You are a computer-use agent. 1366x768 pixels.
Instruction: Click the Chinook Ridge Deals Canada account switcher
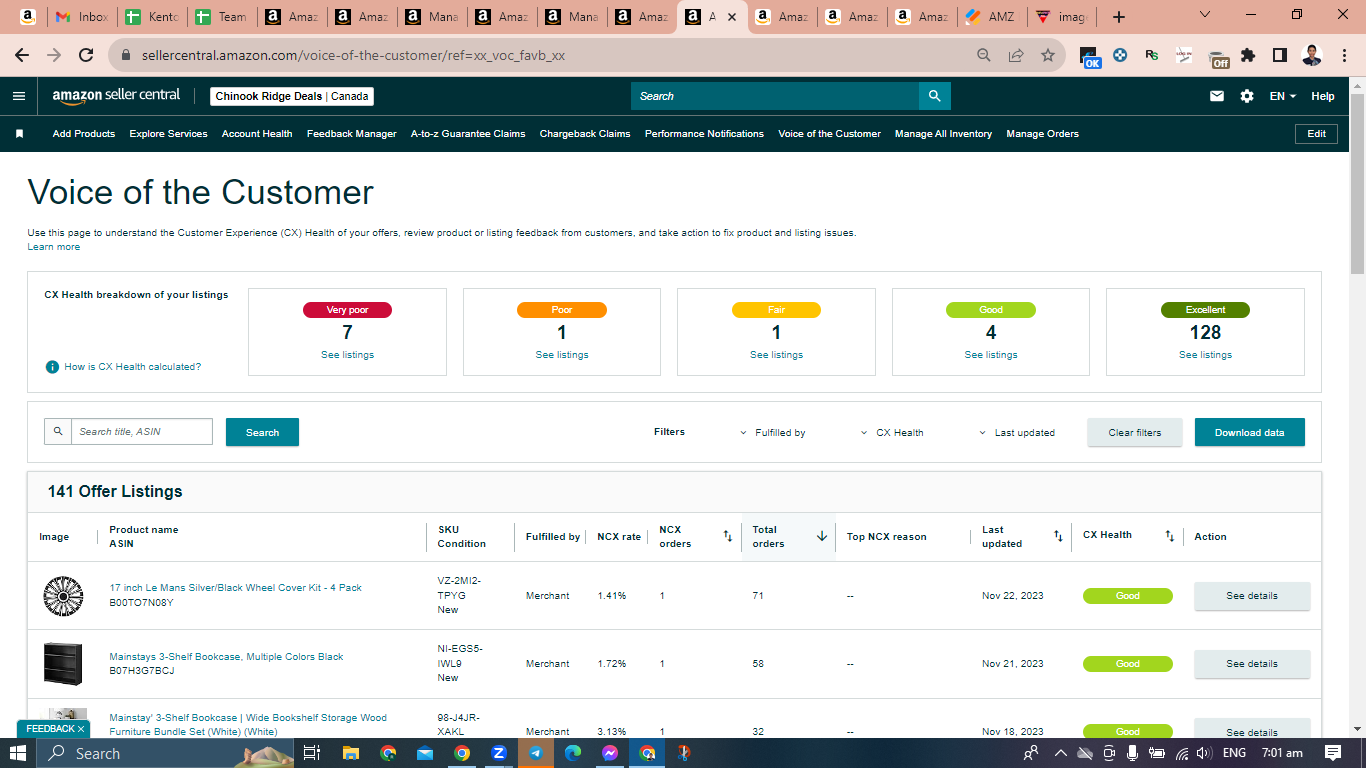[x=292, y=96]
